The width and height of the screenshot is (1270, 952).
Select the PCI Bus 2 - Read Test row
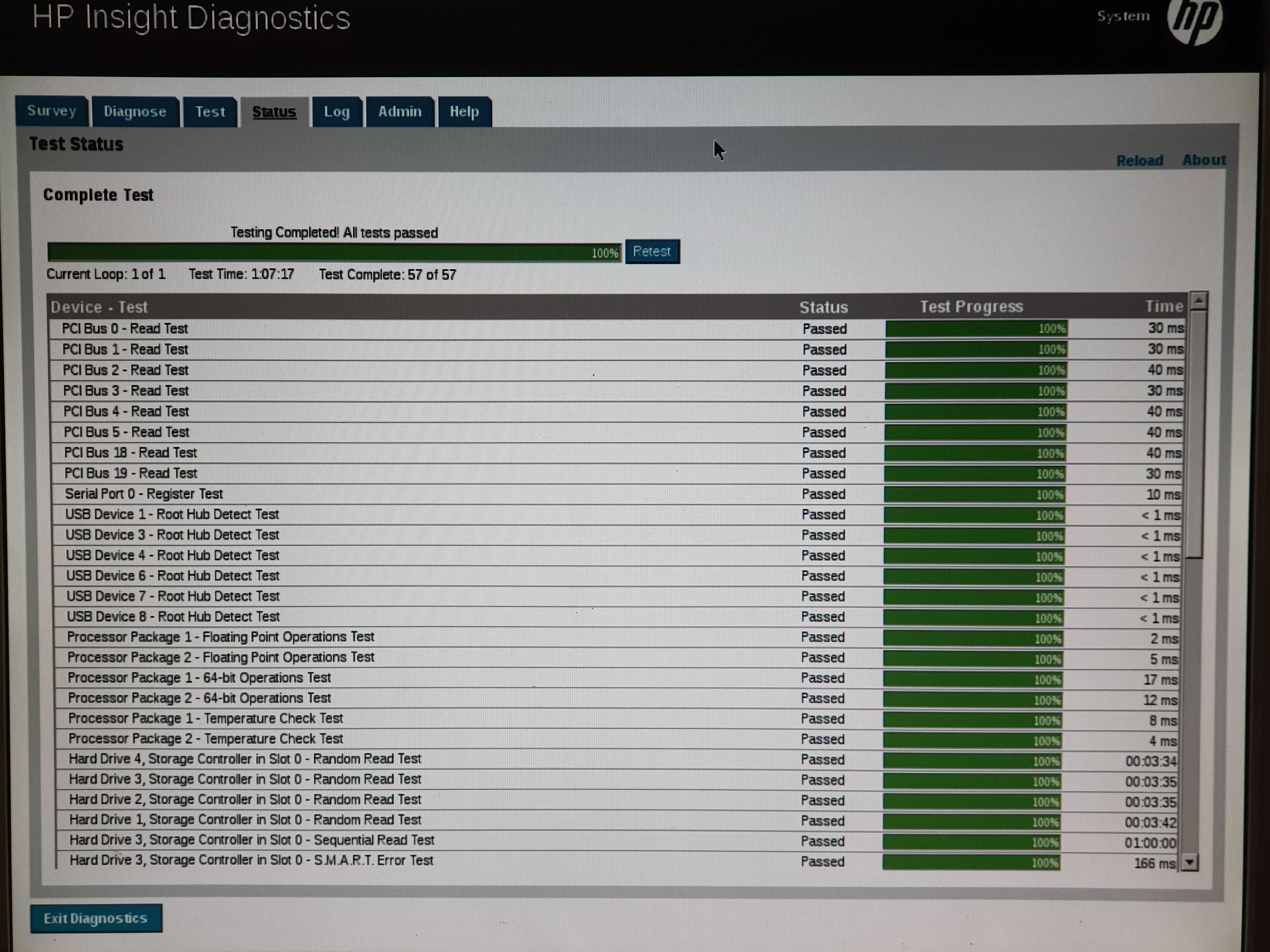coord(618,370)
